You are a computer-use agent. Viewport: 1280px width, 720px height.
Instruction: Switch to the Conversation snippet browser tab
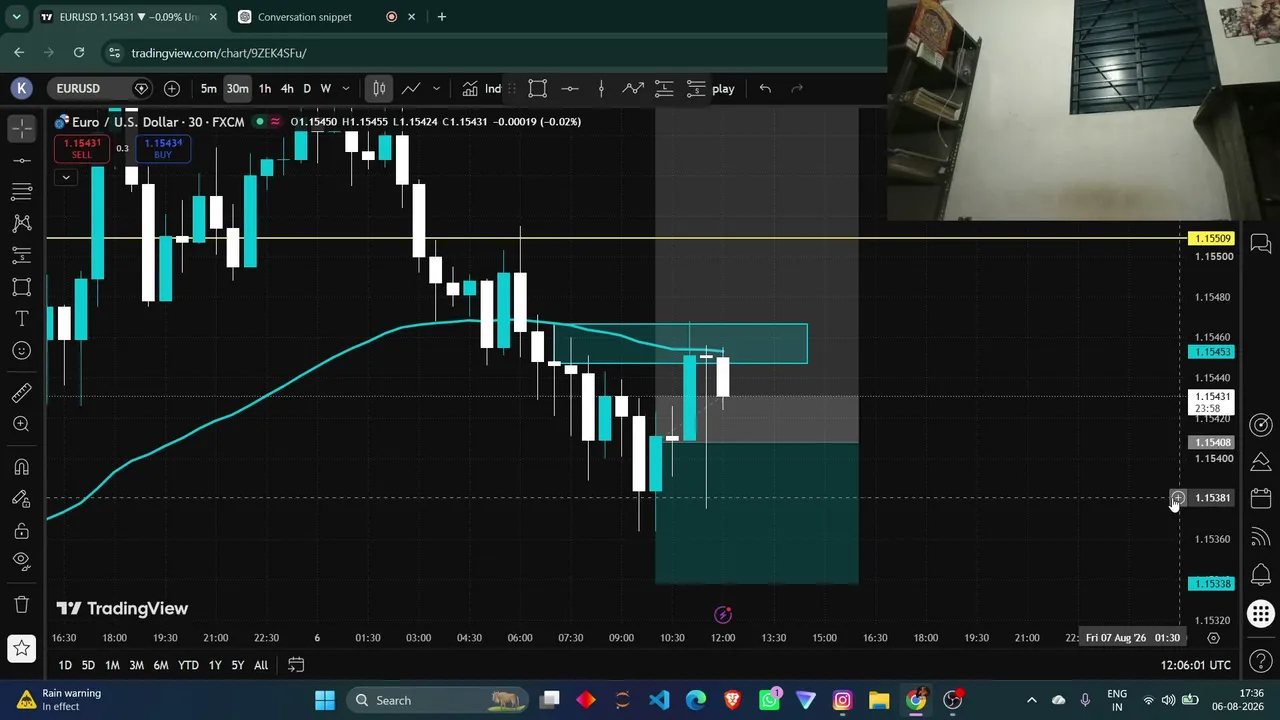point(305,17)
